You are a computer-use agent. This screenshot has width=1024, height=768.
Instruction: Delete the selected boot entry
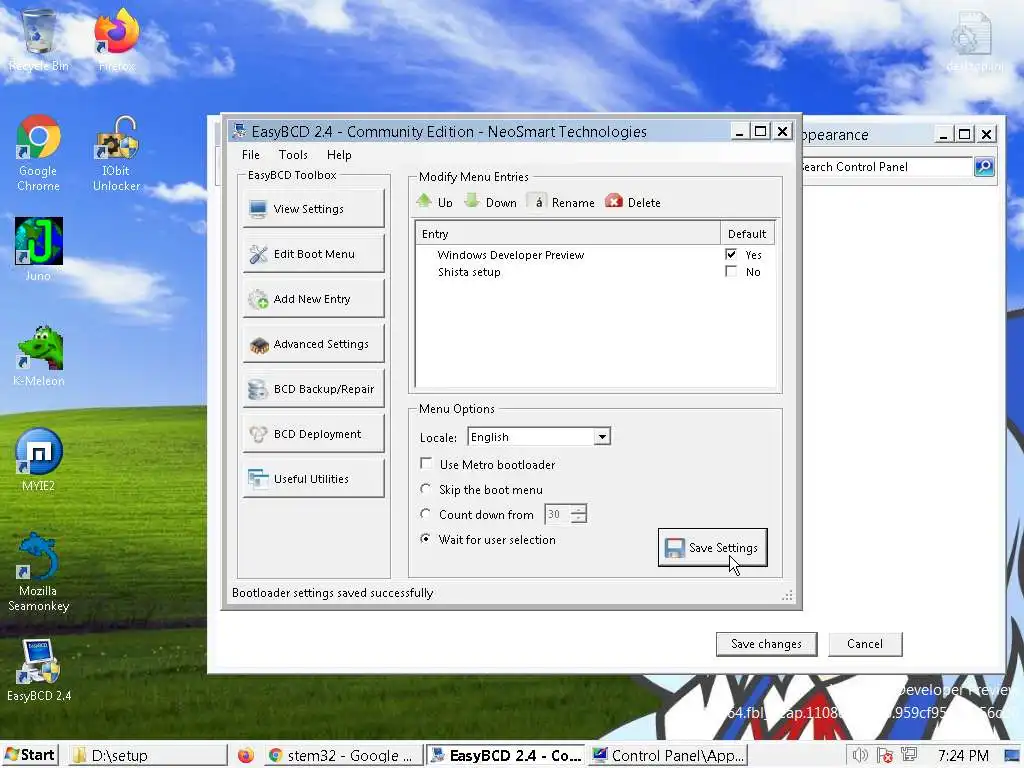633,202
